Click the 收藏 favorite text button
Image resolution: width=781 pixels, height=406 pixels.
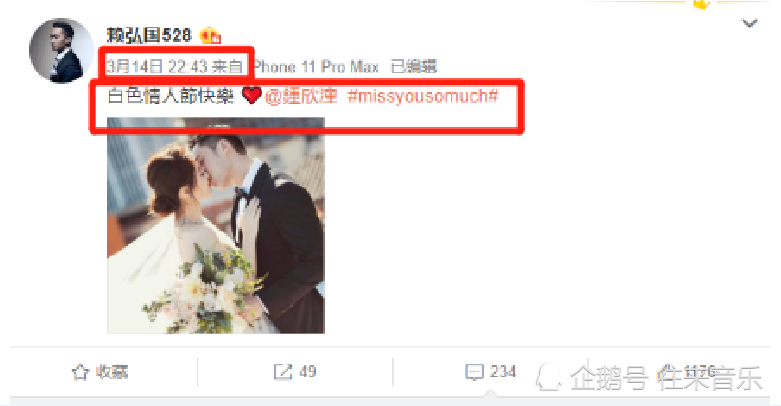pos(112,372)
